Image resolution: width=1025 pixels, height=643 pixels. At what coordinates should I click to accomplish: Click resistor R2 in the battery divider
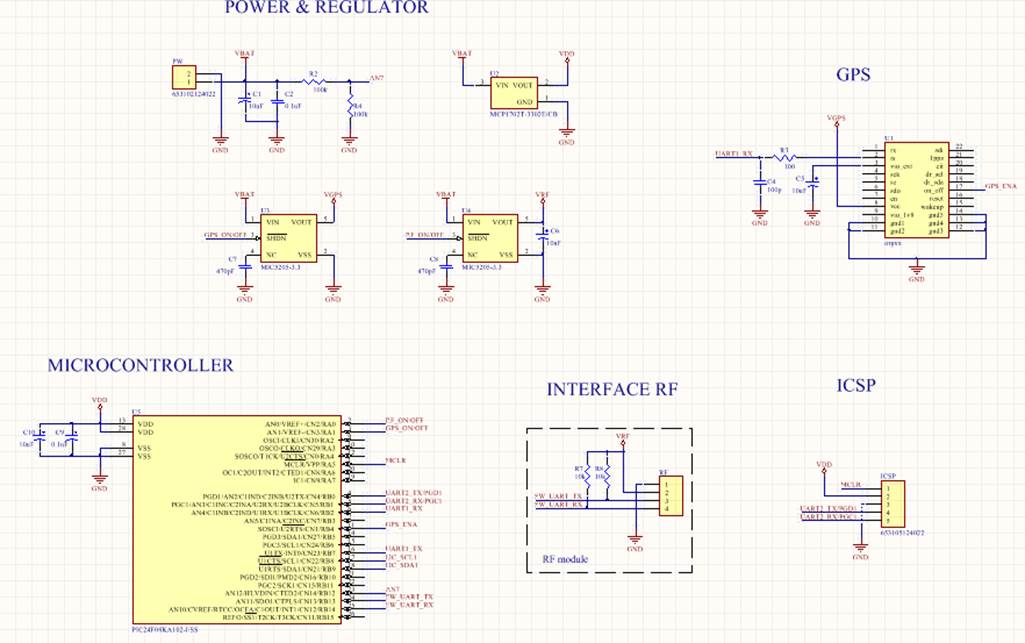click(x=314, y=81)
